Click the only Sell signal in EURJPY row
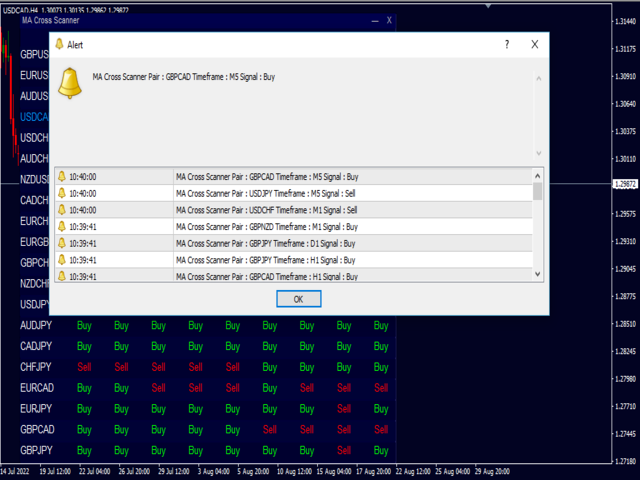The height and width of the screenshot is (480, 640). click(x=344, y=409)
